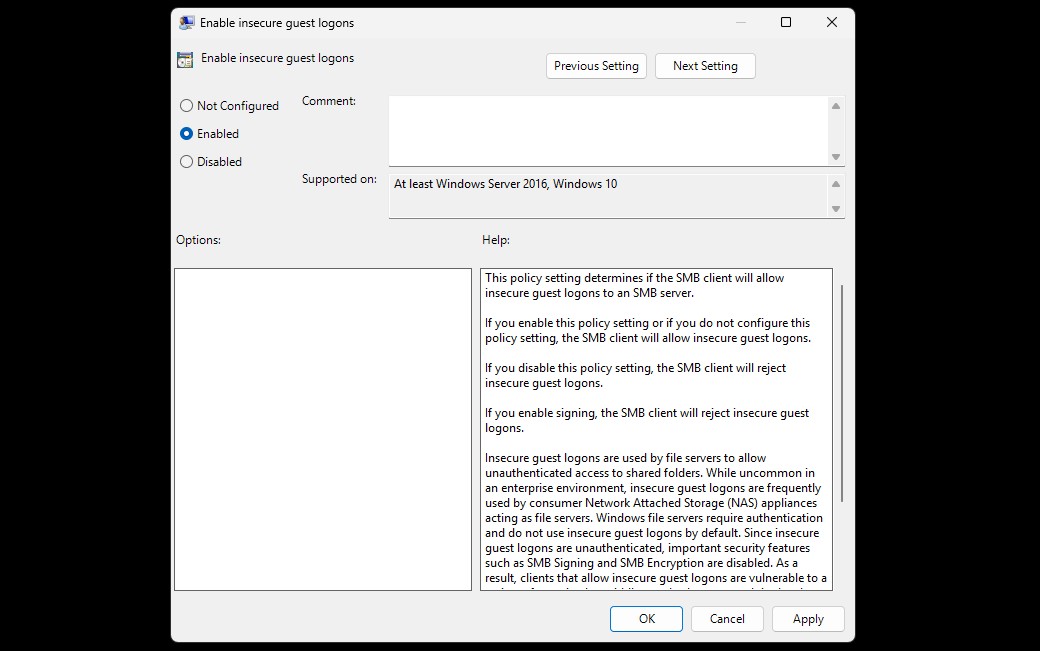The image size is (1040, 651).
Task: Click the policy document icon beside the setting name
Action: pyautogui.click(x=184, y=59)
